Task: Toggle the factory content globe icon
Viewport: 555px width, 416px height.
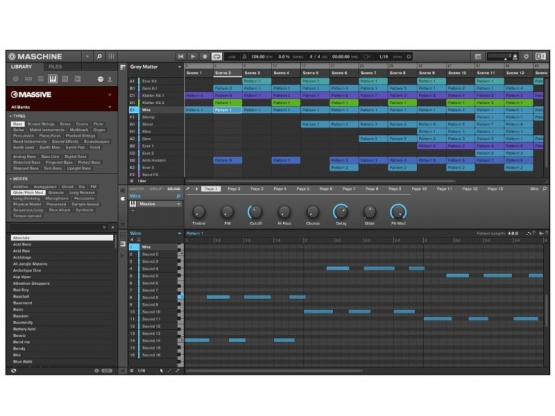Action: click(x=101, y=79)
